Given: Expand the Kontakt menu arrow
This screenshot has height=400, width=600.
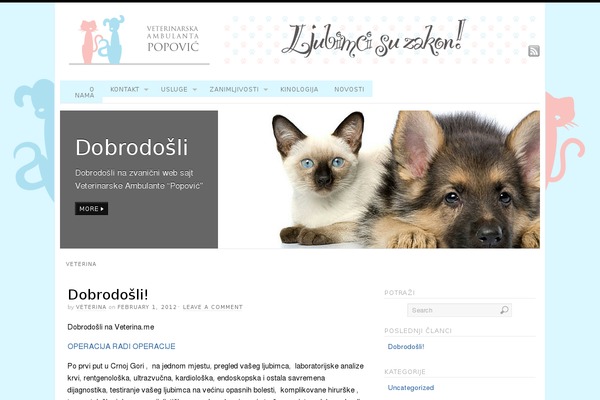Looking at the screenshot, I should [x=146, y=90].
